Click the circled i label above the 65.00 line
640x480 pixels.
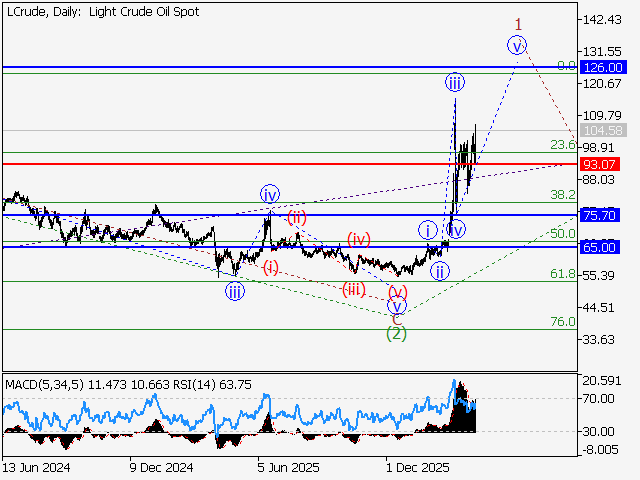426,229
